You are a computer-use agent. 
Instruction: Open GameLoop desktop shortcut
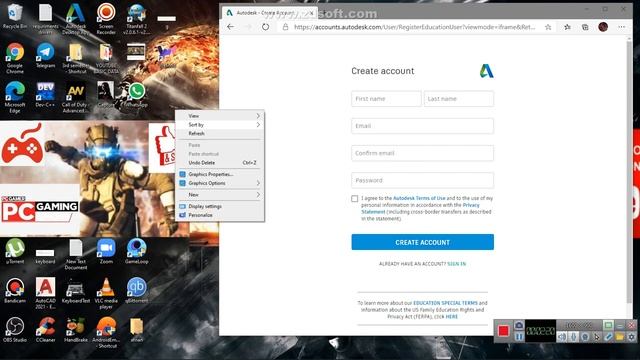137,251
